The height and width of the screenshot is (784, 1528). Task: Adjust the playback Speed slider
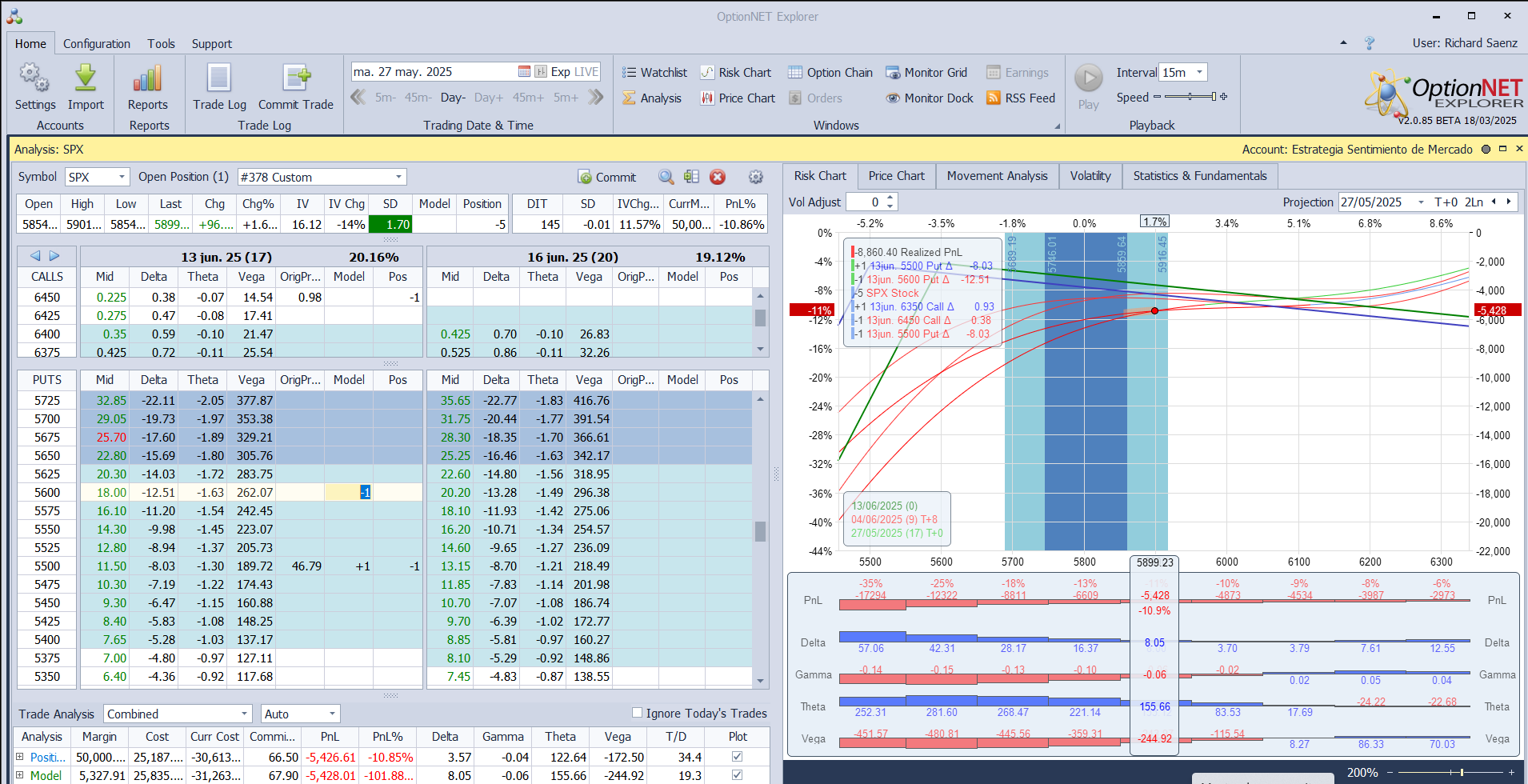click(x=1190, y=97)
